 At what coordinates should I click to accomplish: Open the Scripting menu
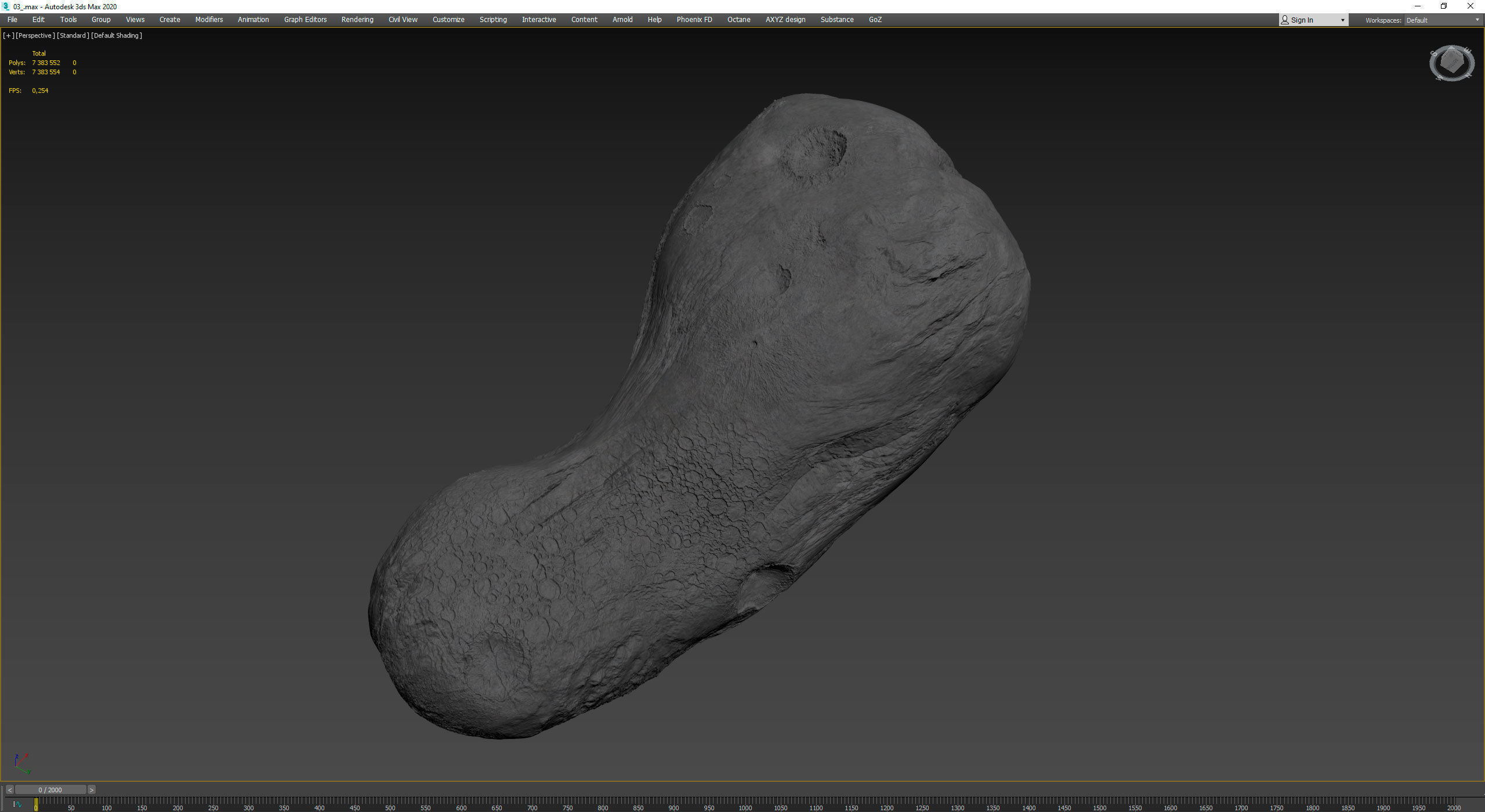[493, 20]
